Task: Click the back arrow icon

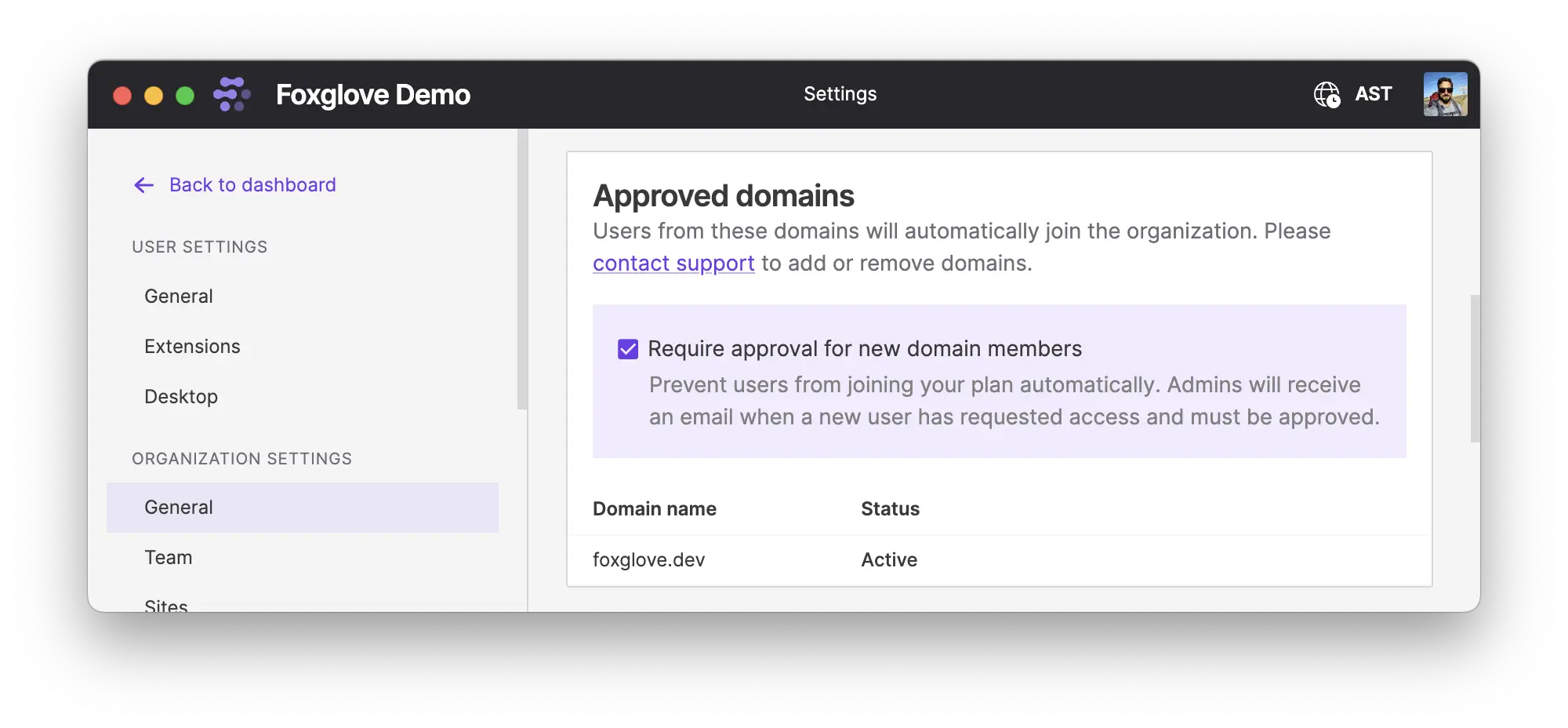Action: (x=143, y=185)
